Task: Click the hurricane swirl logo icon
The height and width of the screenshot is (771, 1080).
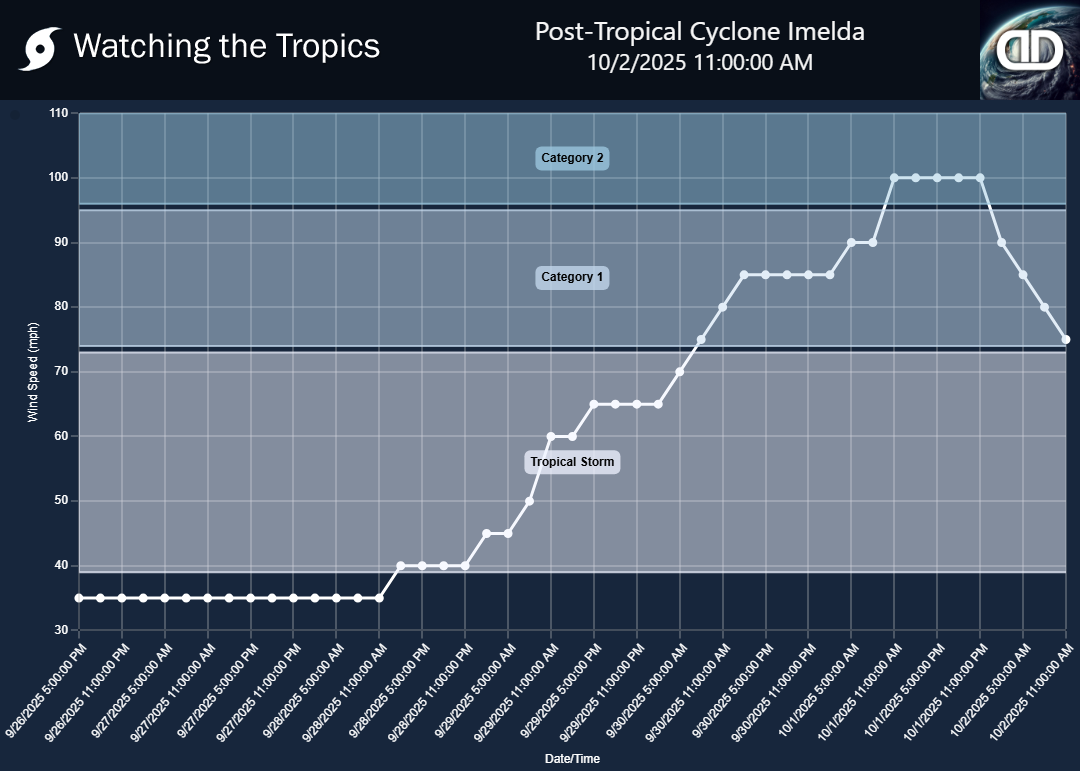Action: [38, 49]
